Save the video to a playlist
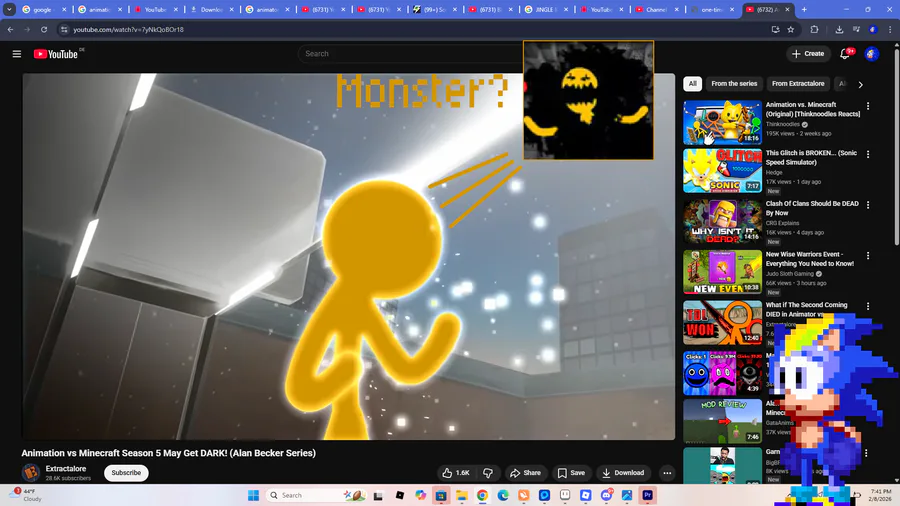Image resolution: width=900 pixels, height=506 pixels. pyautogui.click(x=571, y=473)
